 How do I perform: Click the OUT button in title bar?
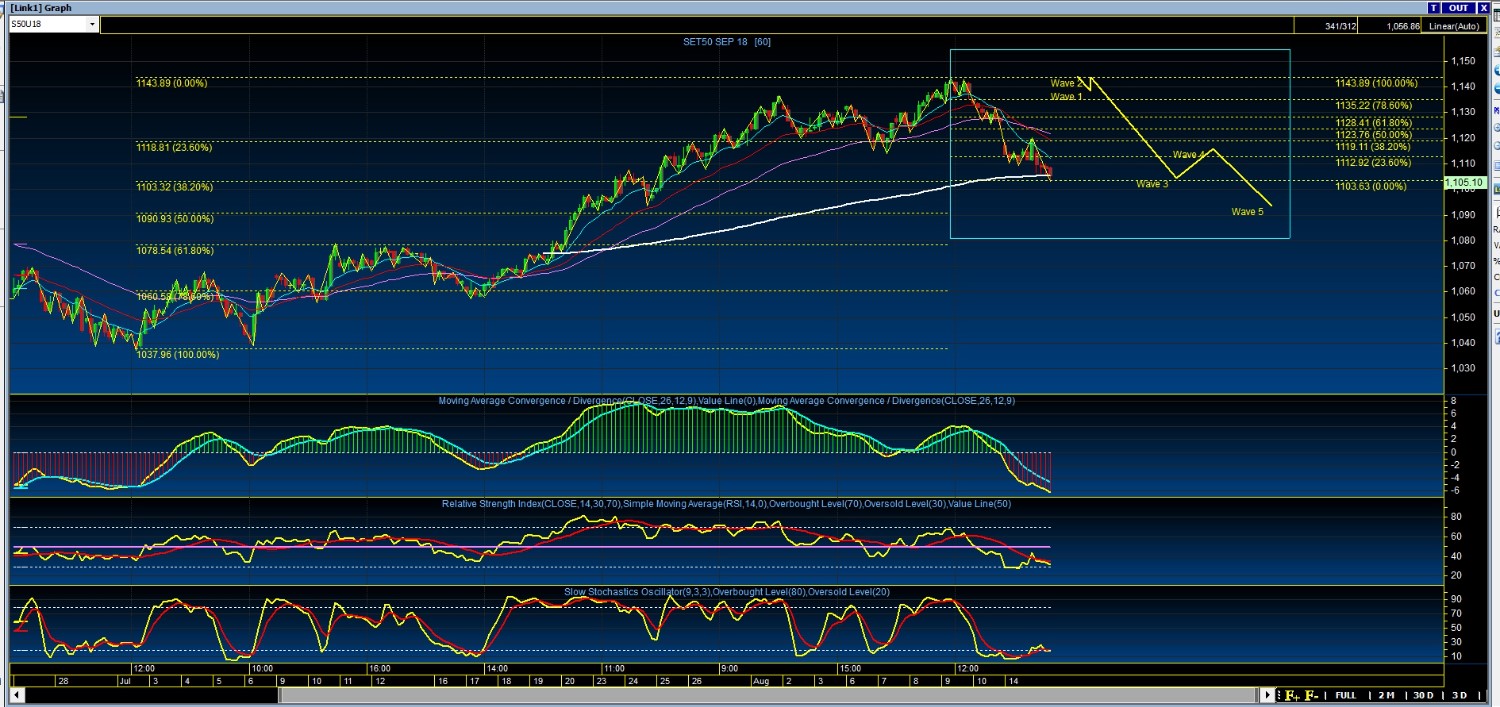click(x=1457, y=7)
